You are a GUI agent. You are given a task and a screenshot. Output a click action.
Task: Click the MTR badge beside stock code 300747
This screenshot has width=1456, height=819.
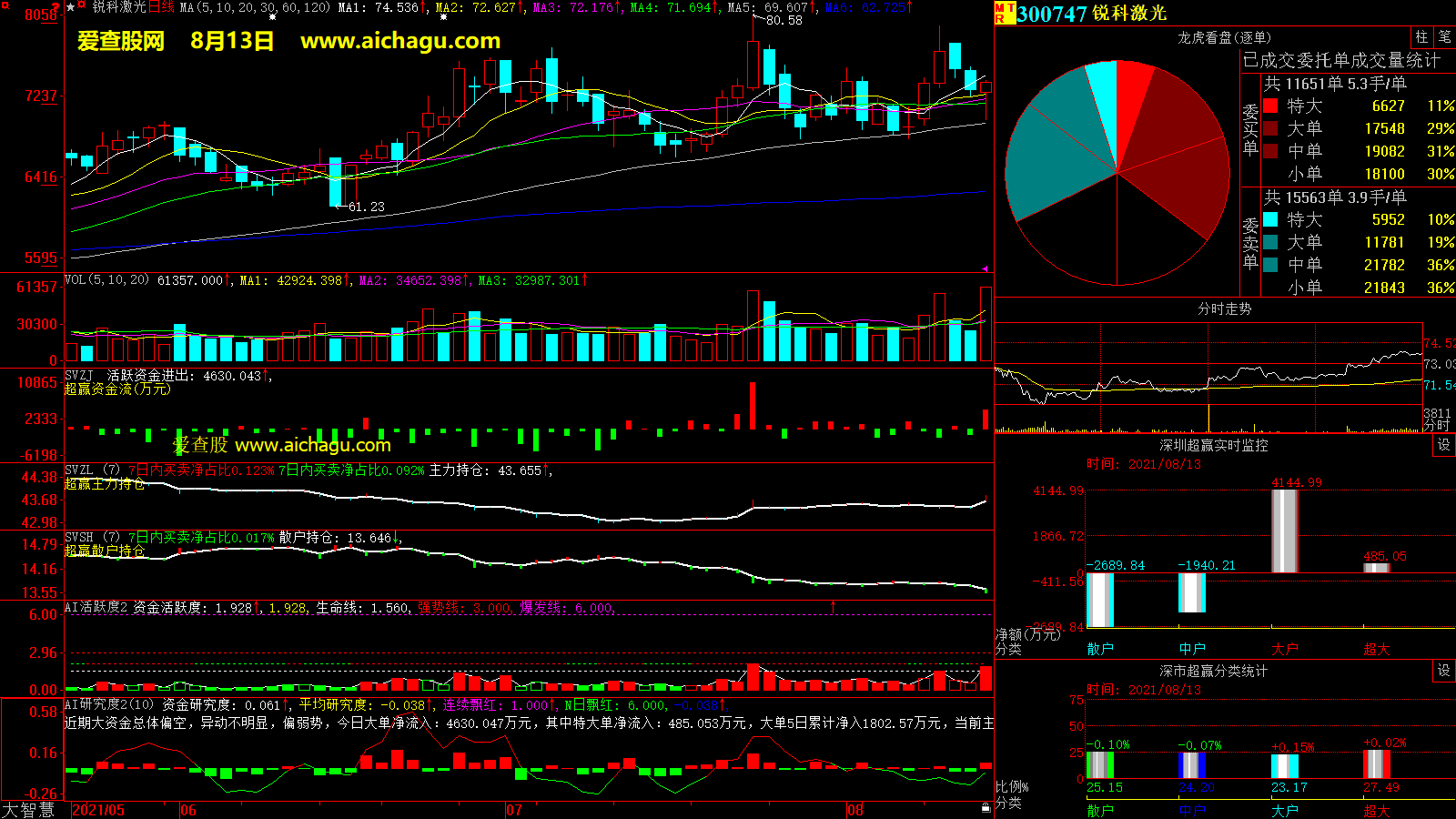coord(1005,13)
